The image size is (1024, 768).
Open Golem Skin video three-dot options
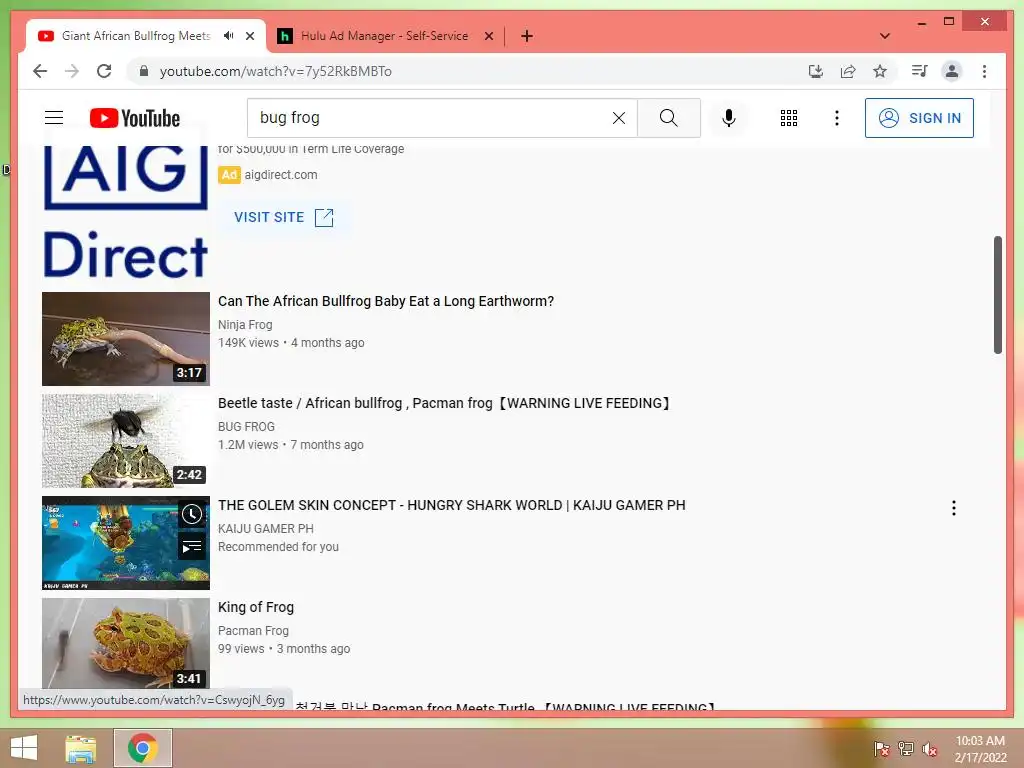pyautogui.click(x=953, y=508)
